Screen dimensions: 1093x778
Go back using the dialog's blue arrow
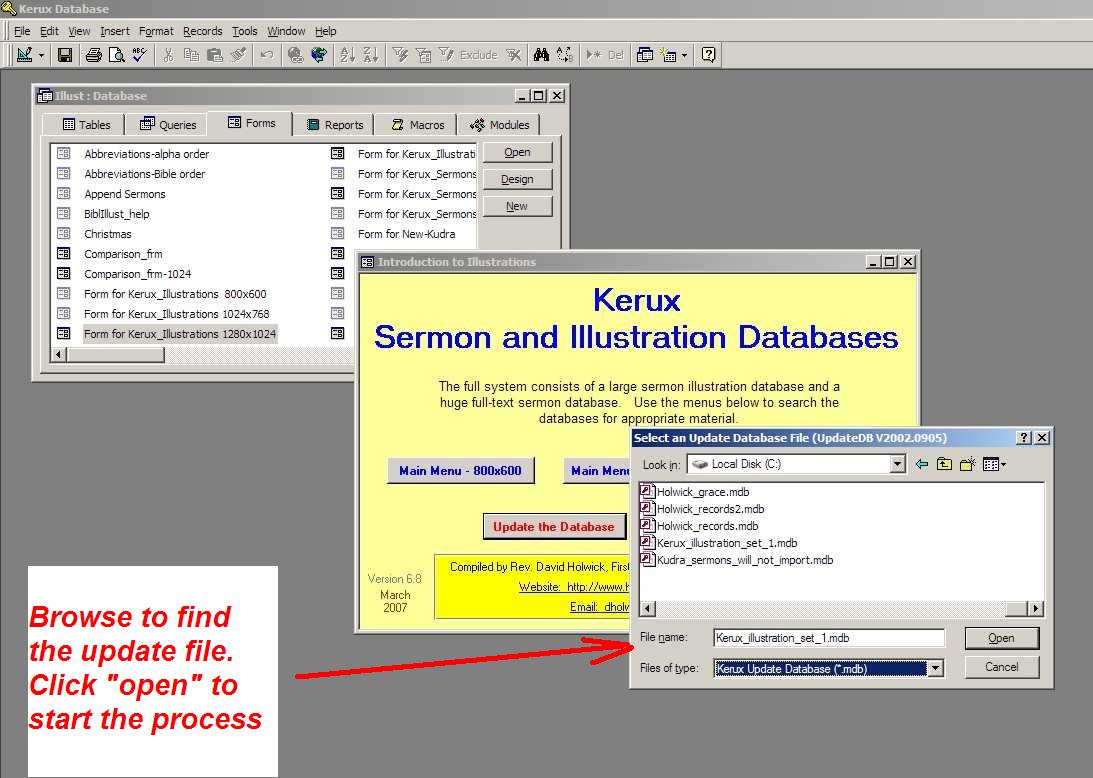point(922,464)
